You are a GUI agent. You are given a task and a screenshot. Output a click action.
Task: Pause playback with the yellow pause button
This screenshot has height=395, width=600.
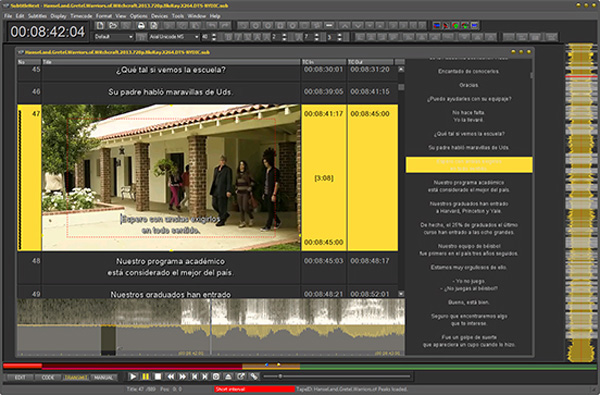pos(145,377)
